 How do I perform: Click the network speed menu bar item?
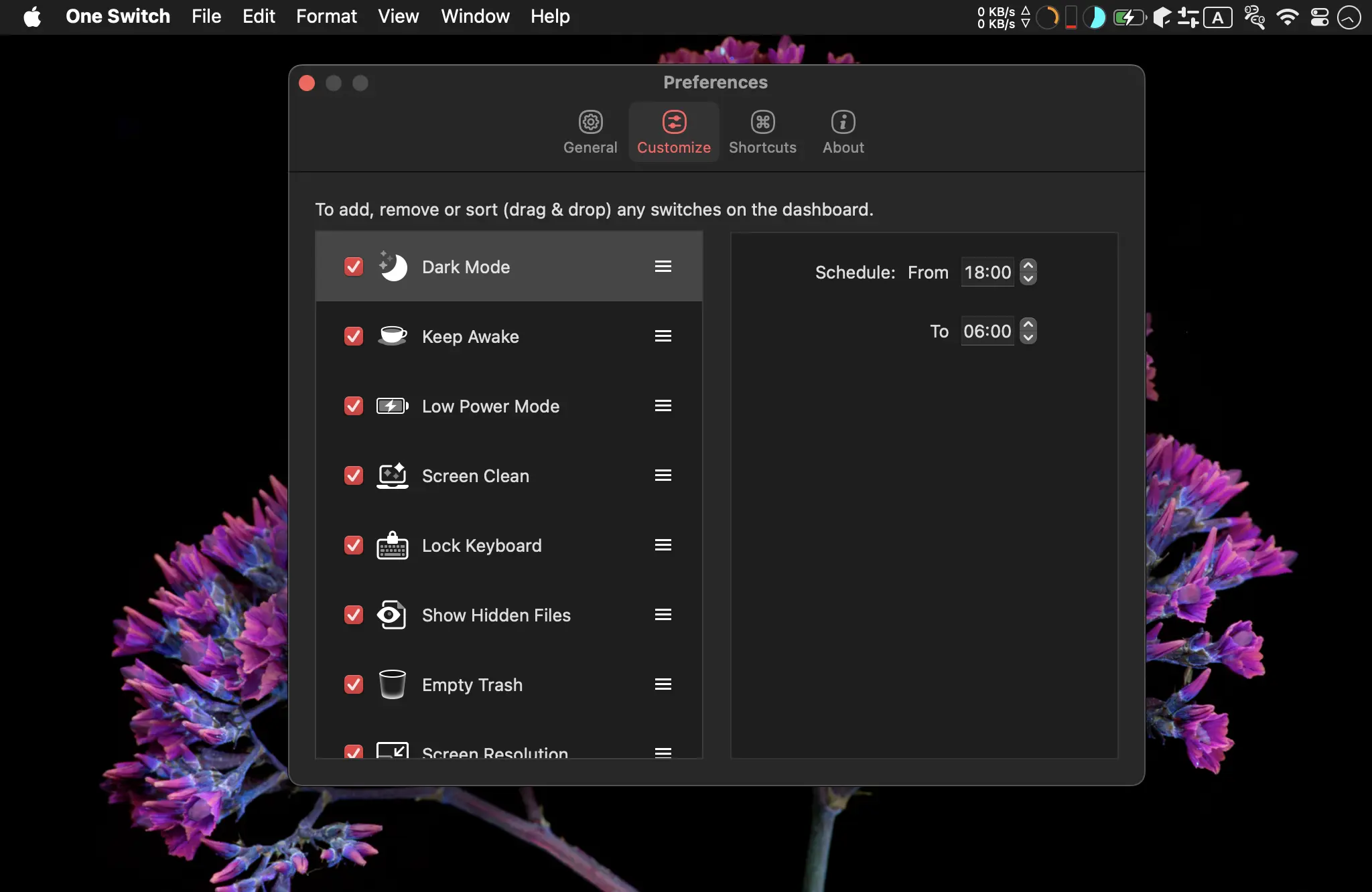click(1003, 17)
